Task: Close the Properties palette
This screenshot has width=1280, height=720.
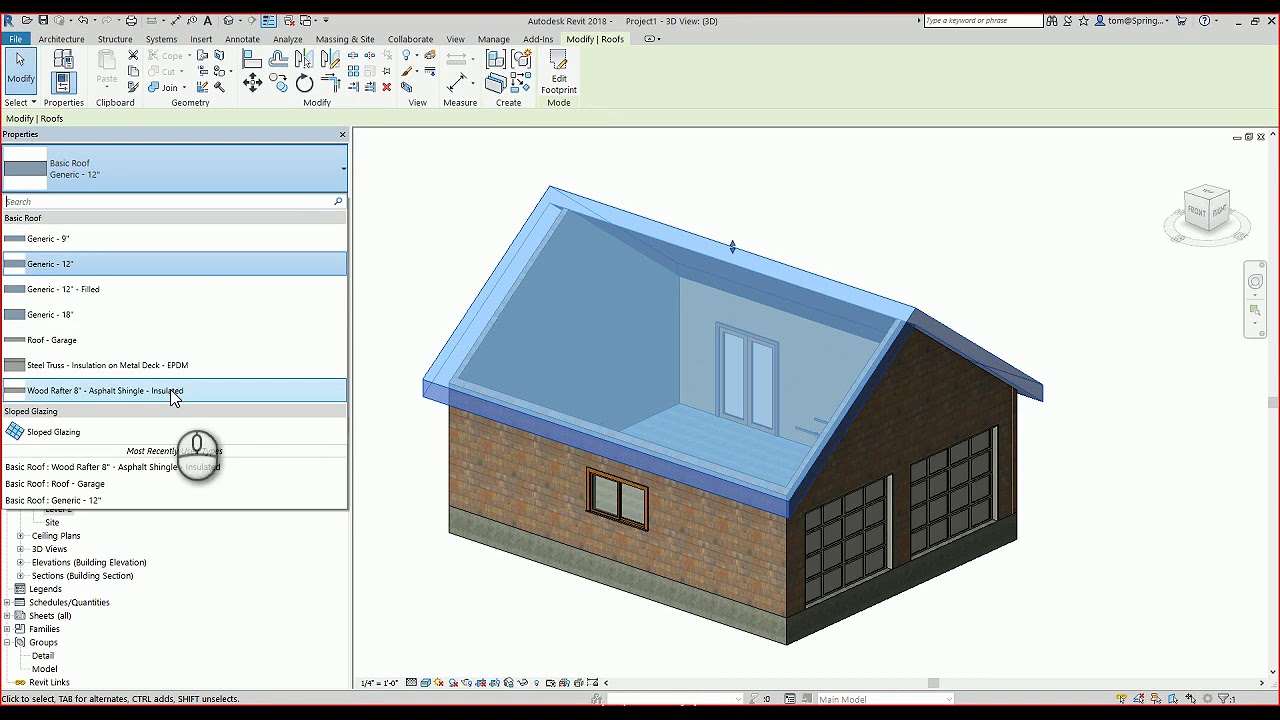Action: tap(342, 134)
